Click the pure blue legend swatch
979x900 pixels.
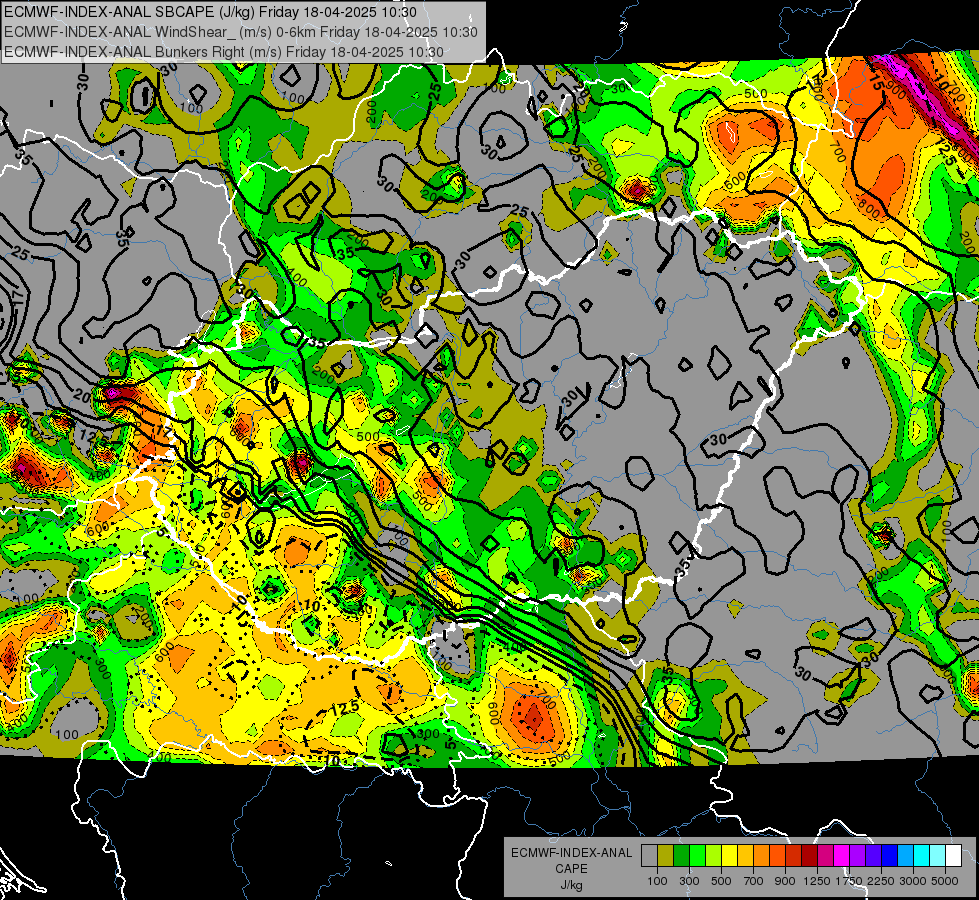[x=890, y=856]
